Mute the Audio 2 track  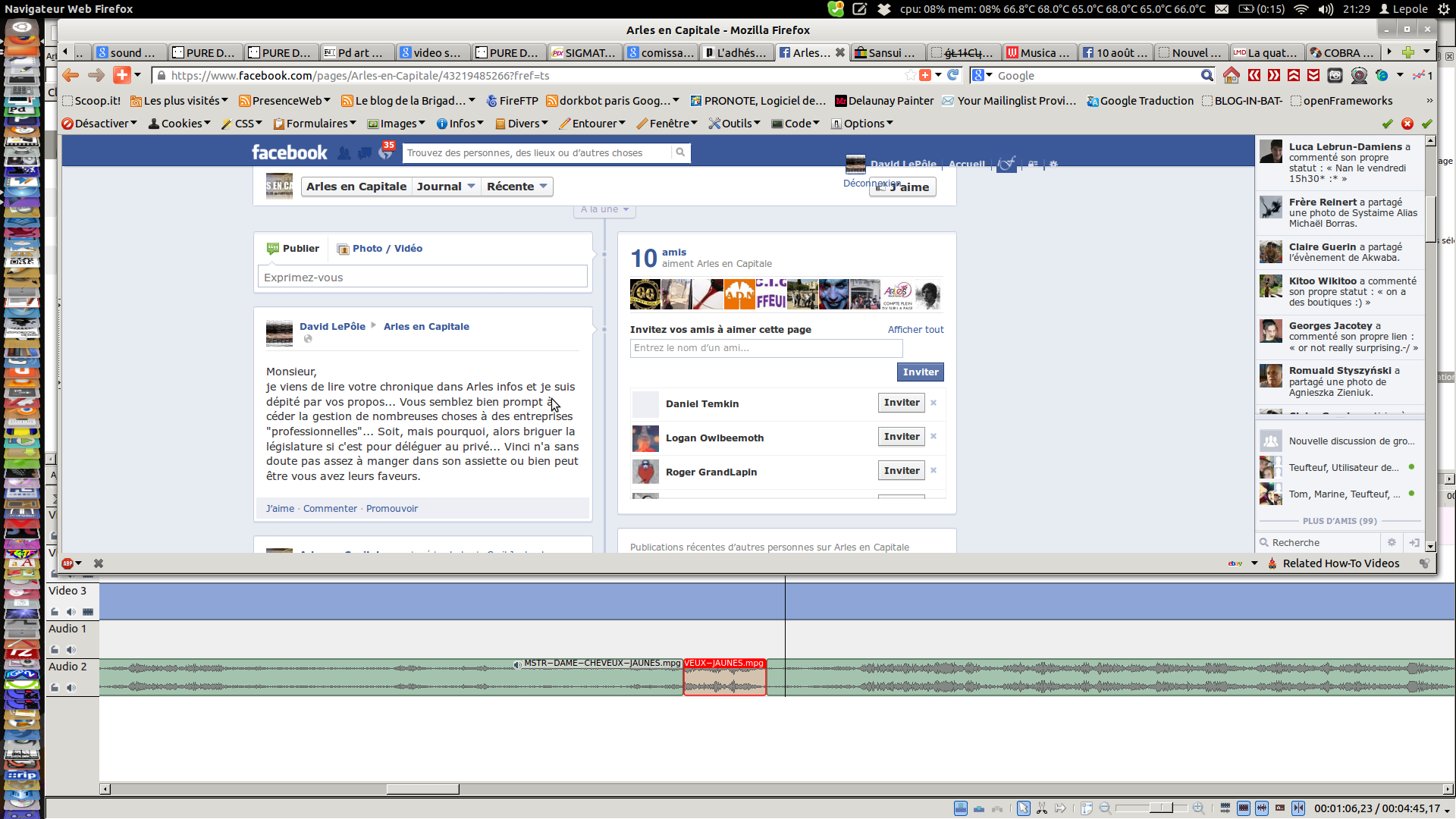pyautogui.click(x=71, y=688)
